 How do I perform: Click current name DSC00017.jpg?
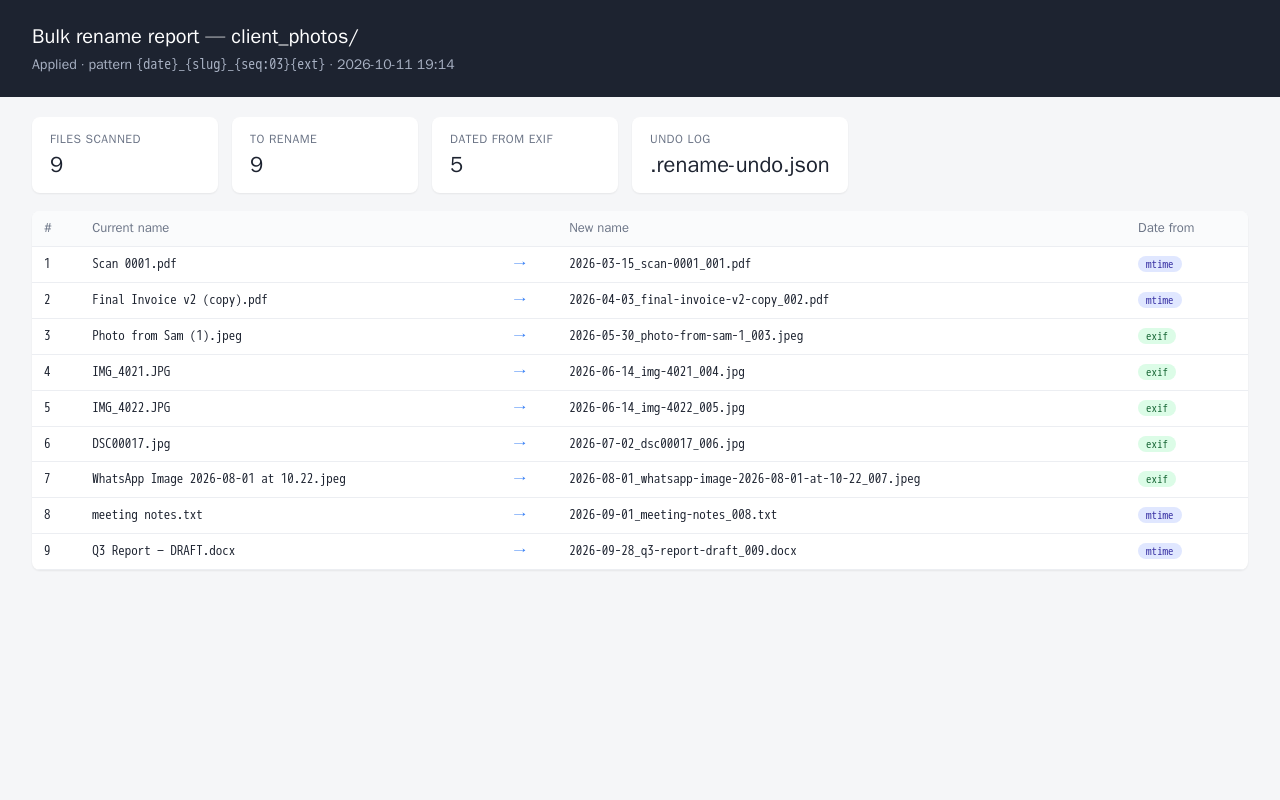pos(131,444)
